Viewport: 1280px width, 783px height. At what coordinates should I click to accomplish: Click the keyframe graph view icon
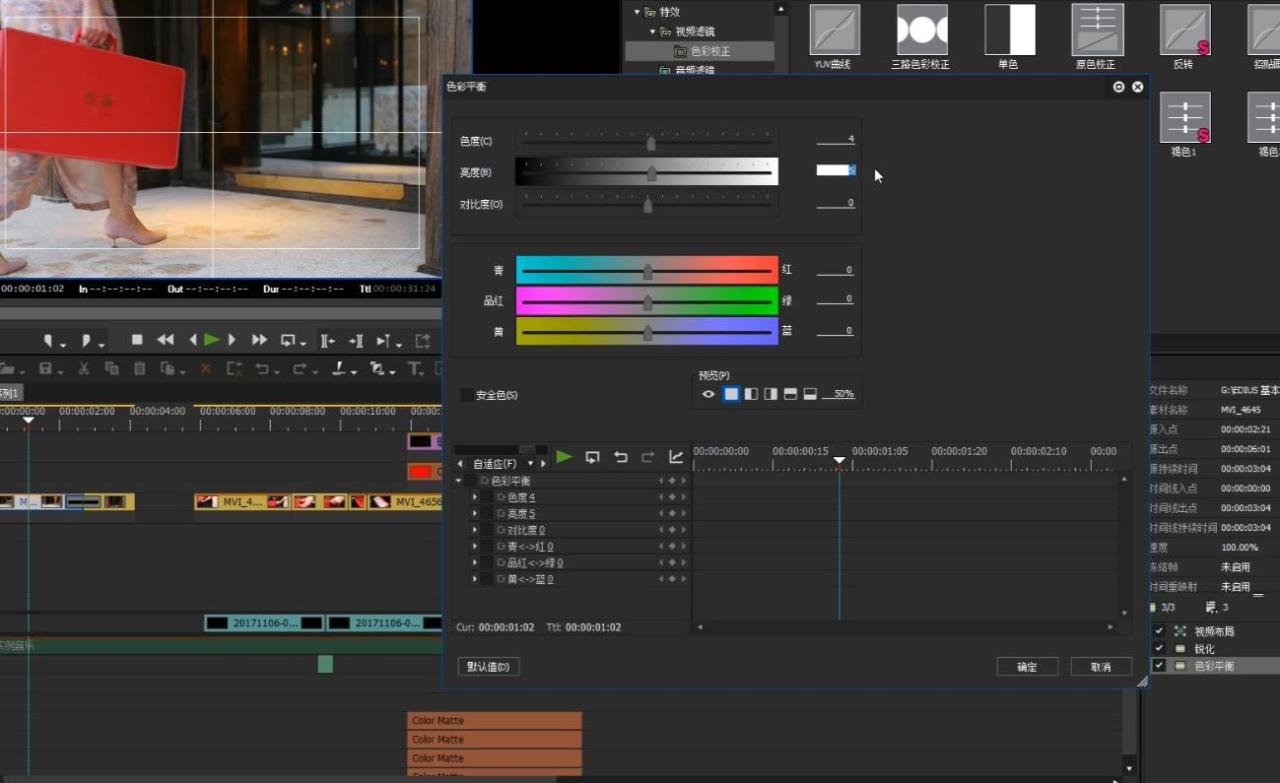tap(676, 457)
